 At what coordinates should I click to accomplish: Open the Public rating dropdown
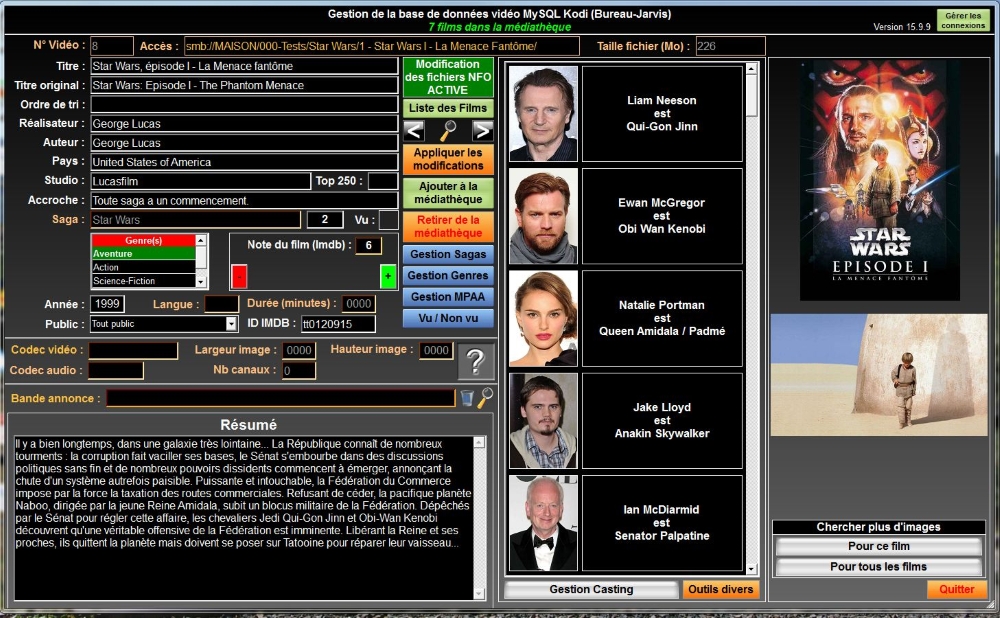tap(231, 324)
